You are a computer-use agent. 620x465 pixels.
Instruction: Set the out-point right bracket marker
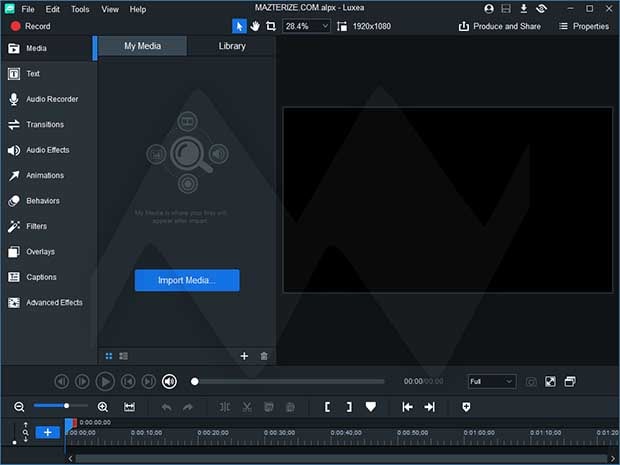tap(349, 407)
